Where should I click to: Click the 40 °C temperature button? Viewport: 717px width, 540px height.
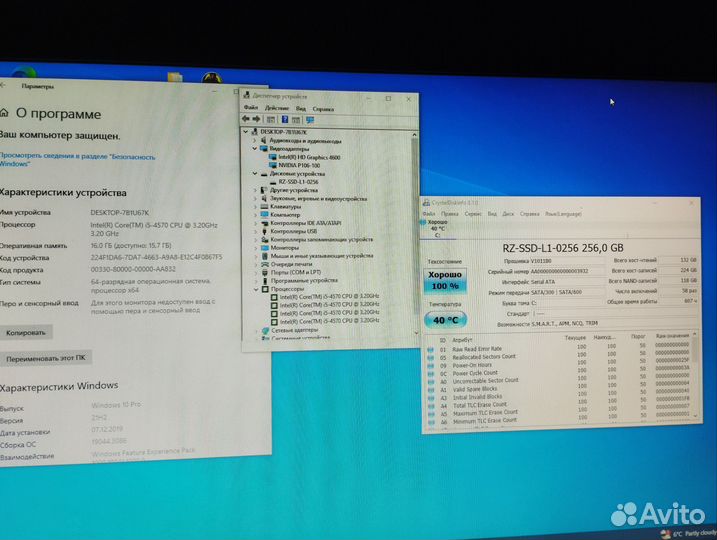(445, 320)
